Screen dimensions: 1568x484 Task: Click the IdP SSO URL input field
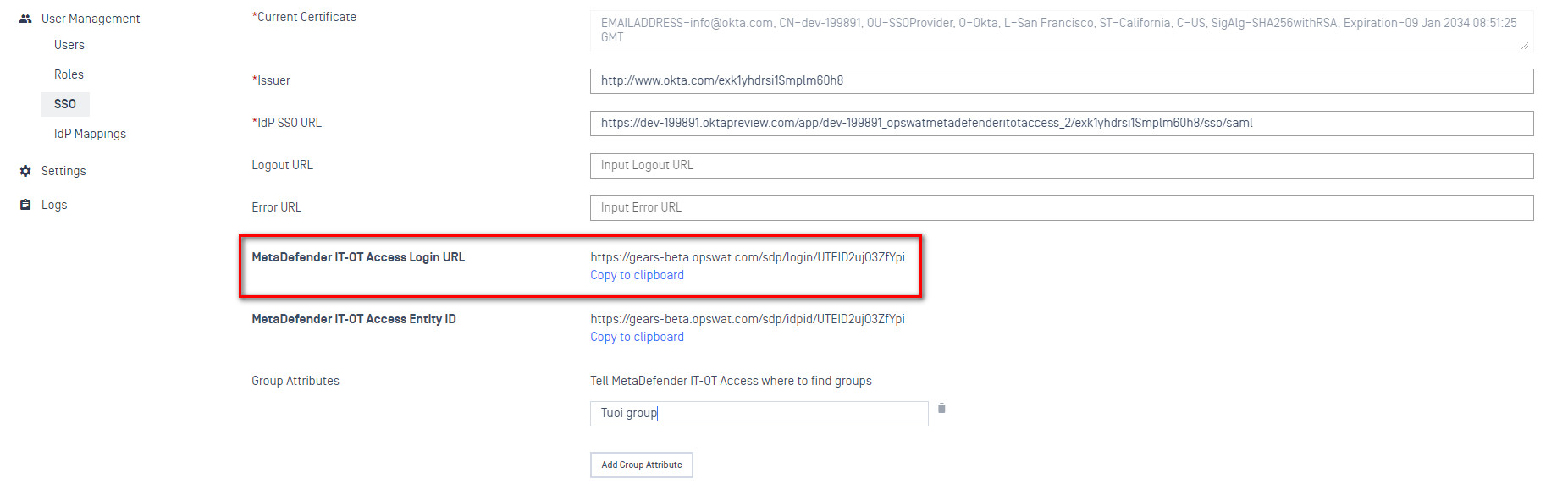(1062, 124)
